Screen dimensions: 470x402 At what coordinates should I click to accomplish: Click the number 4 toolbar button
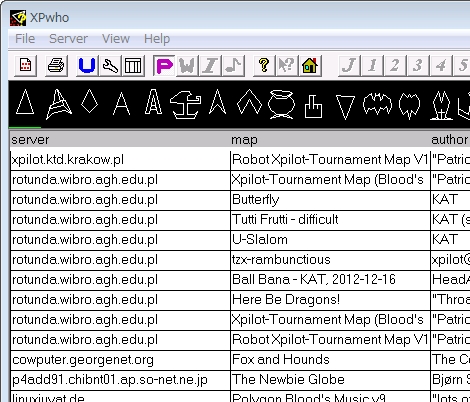click(441, 65)
